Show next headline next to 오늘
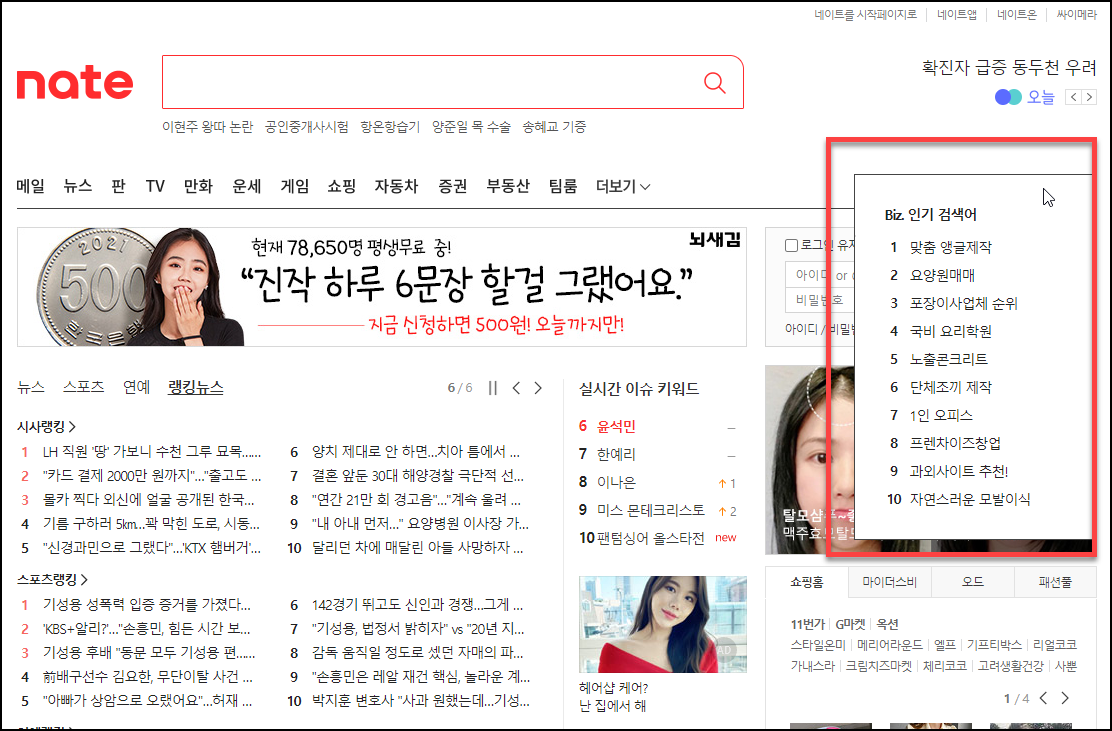 [x=1089, y=97]
